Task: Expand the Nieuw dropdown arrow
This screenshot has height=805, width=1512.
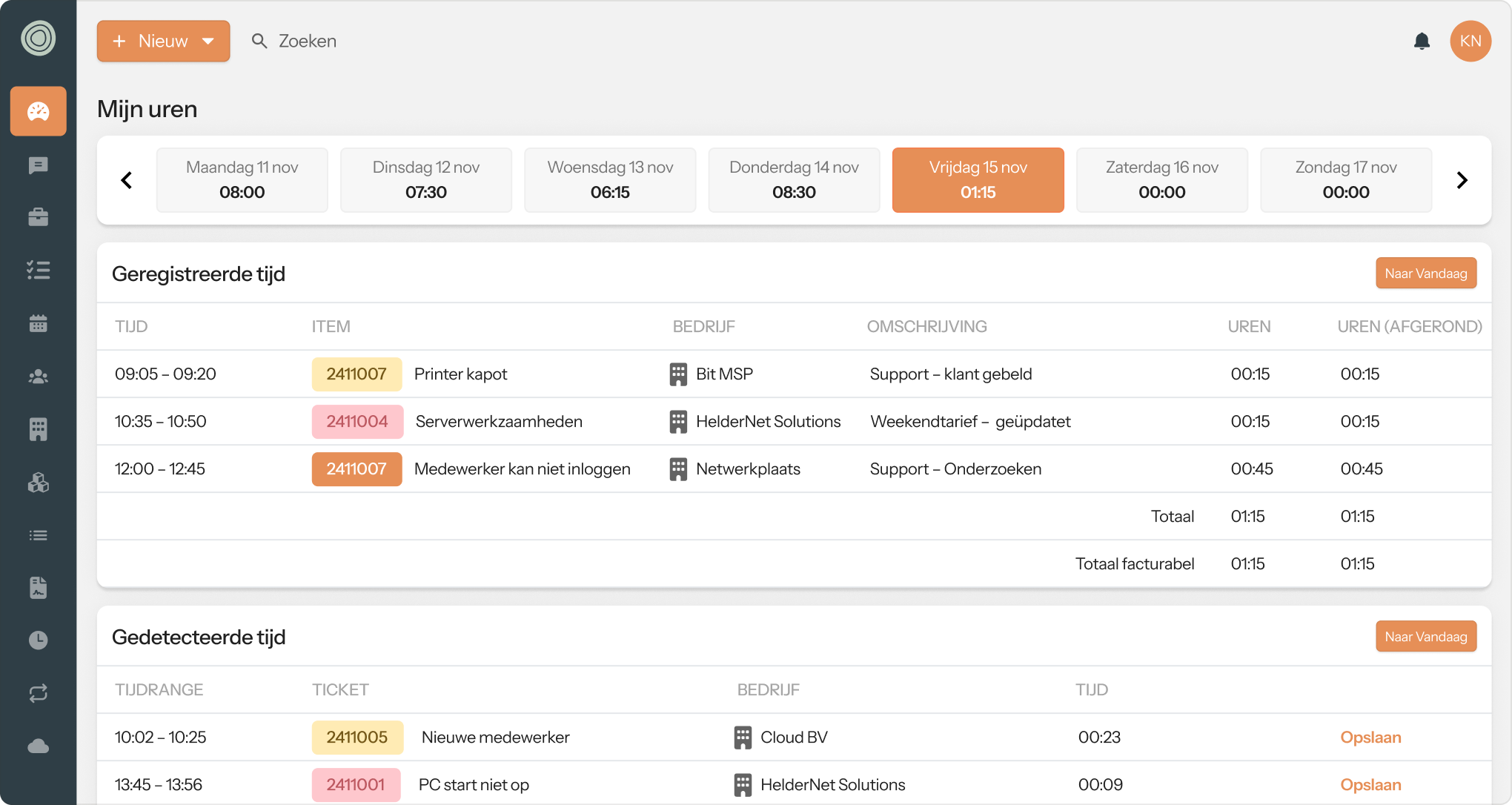Action: click(208, 41)
